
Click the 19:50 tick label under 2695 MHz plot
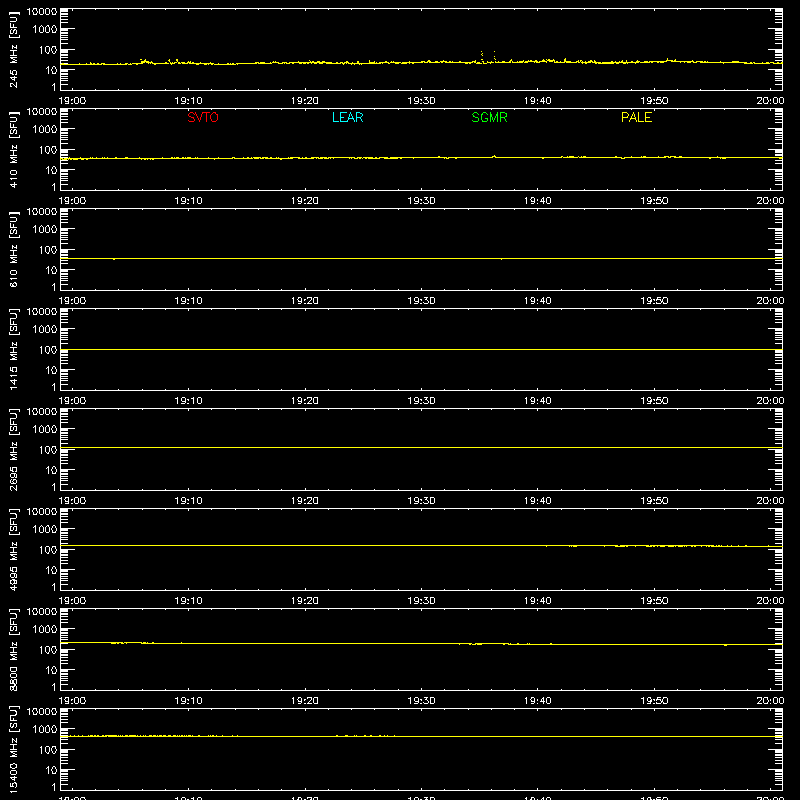coord(654,501)
